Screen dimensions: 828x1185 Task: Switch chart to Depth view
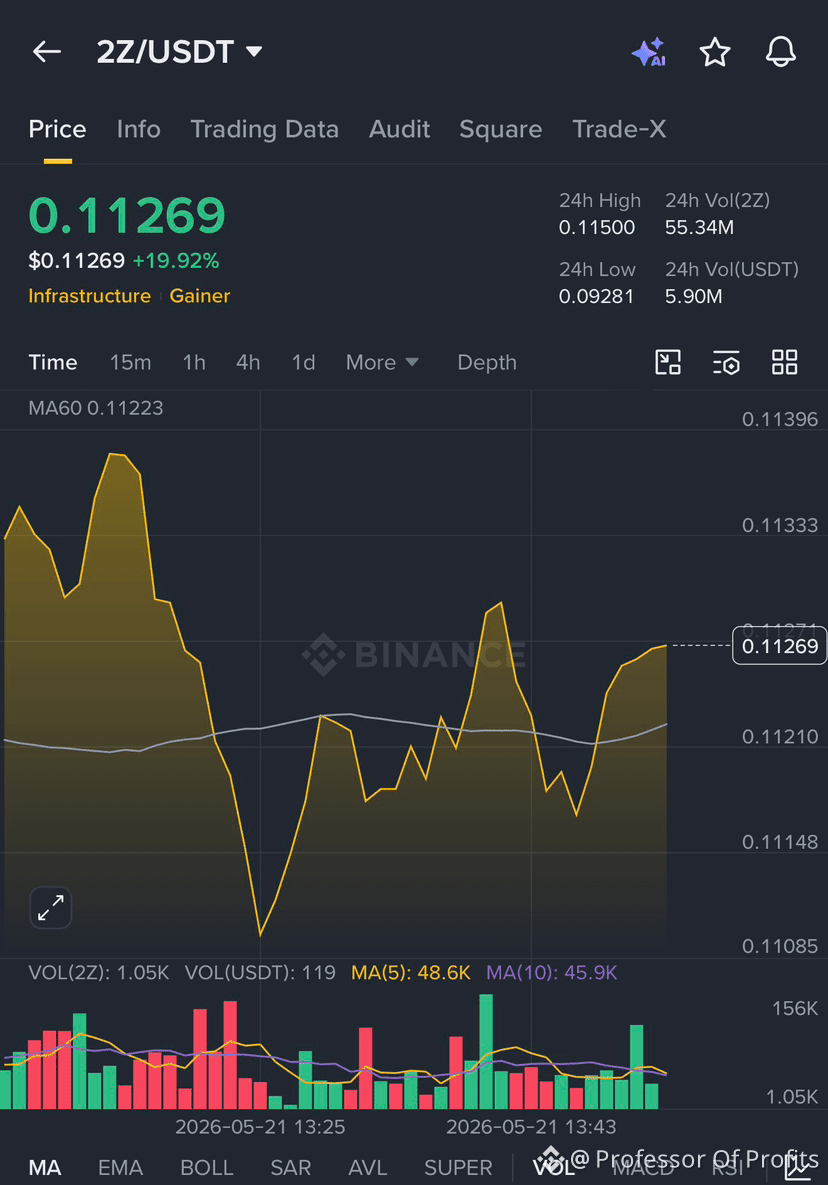point(487,362)
